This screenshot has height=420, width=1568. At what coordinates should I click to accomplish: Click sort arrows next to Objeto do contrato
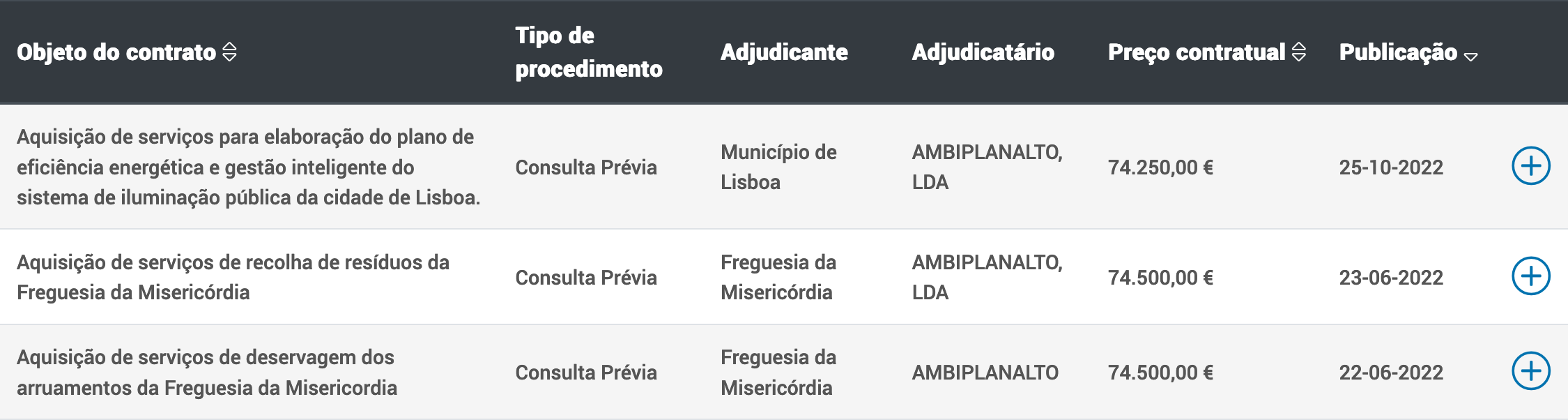click(229, 52)
